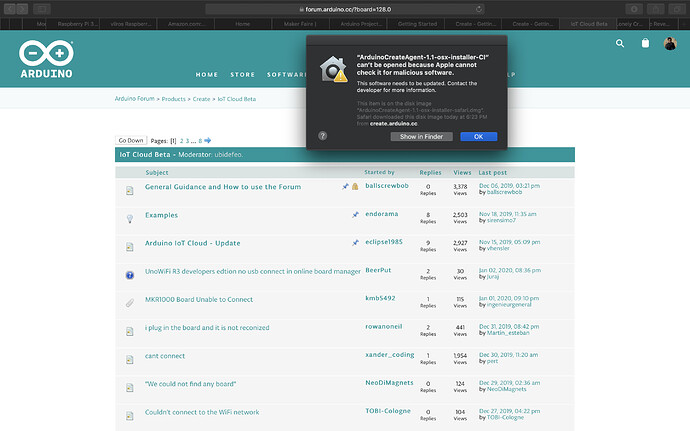Open the HOME navigation item

(207, 74)
